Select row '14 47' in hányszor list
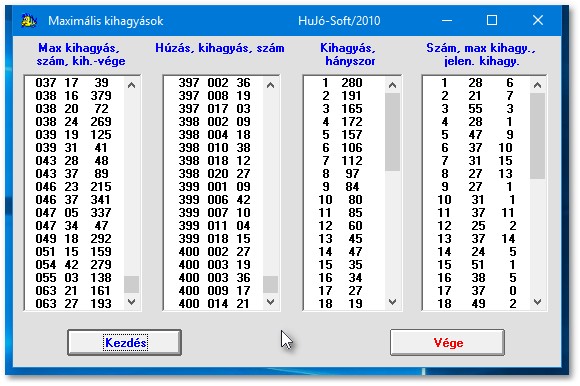580x386 pixels. click(x=344, y=251)
